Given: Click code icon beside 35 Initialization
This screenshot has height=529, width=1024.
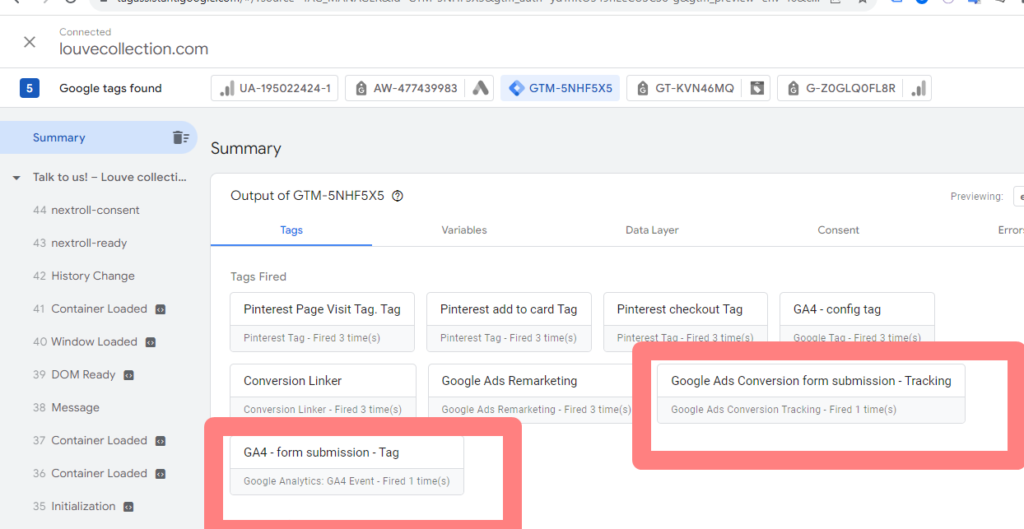Looking at the screenshot, I should (x=129, y=507).
